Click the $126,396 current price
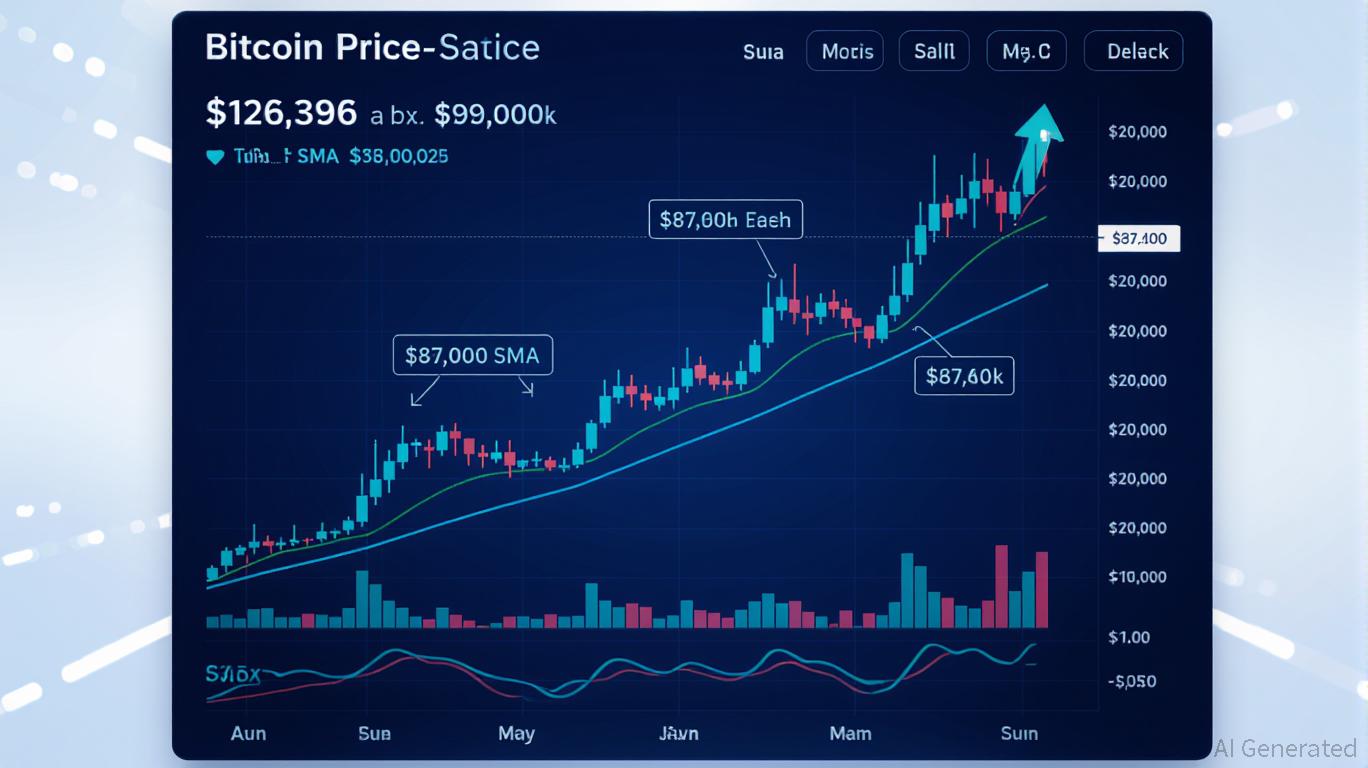Image resolution: width=1368 pixels, height=768 pixels. 281,113
